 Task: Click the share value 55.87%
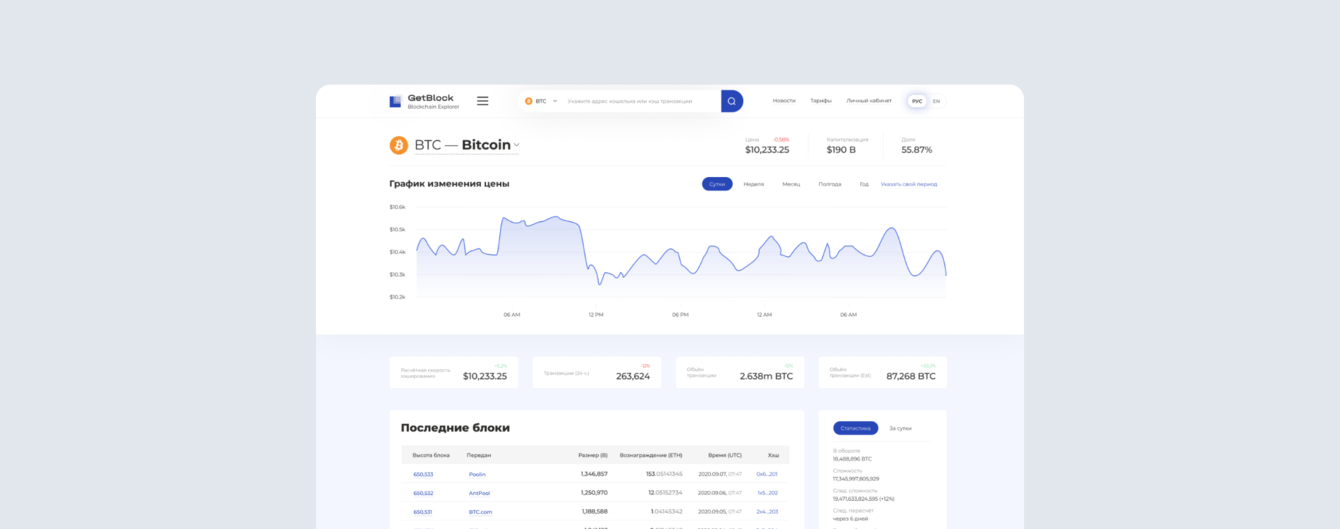point(917,150)
